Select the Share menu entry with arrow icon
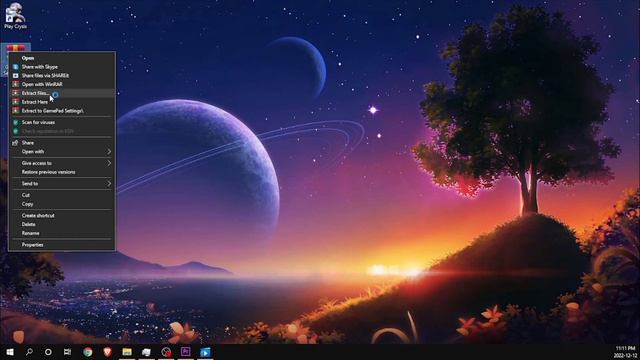 [62, 143]
